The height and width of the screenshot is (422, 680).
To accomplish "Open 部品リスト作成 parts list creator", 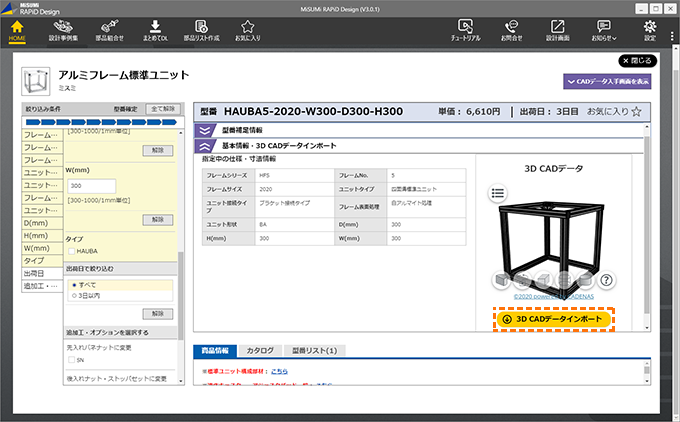I will tap(201, 30).
